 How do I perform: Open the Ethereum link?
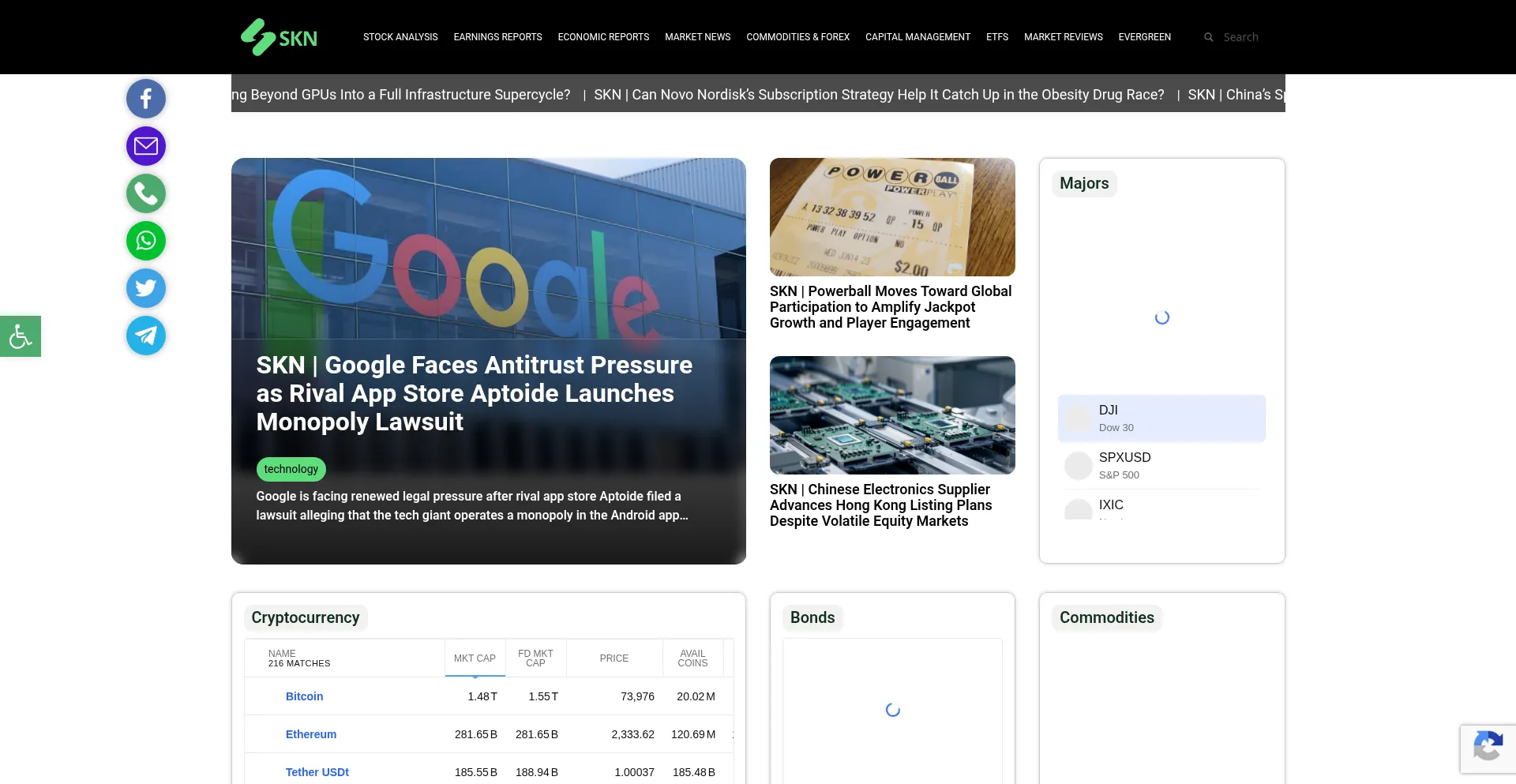pyautogui.click(x=311, y=734)
